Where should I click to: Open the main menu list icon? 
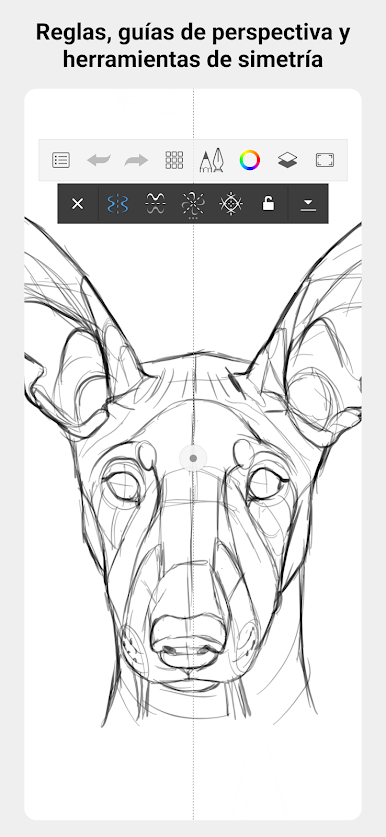coord(61,160)
